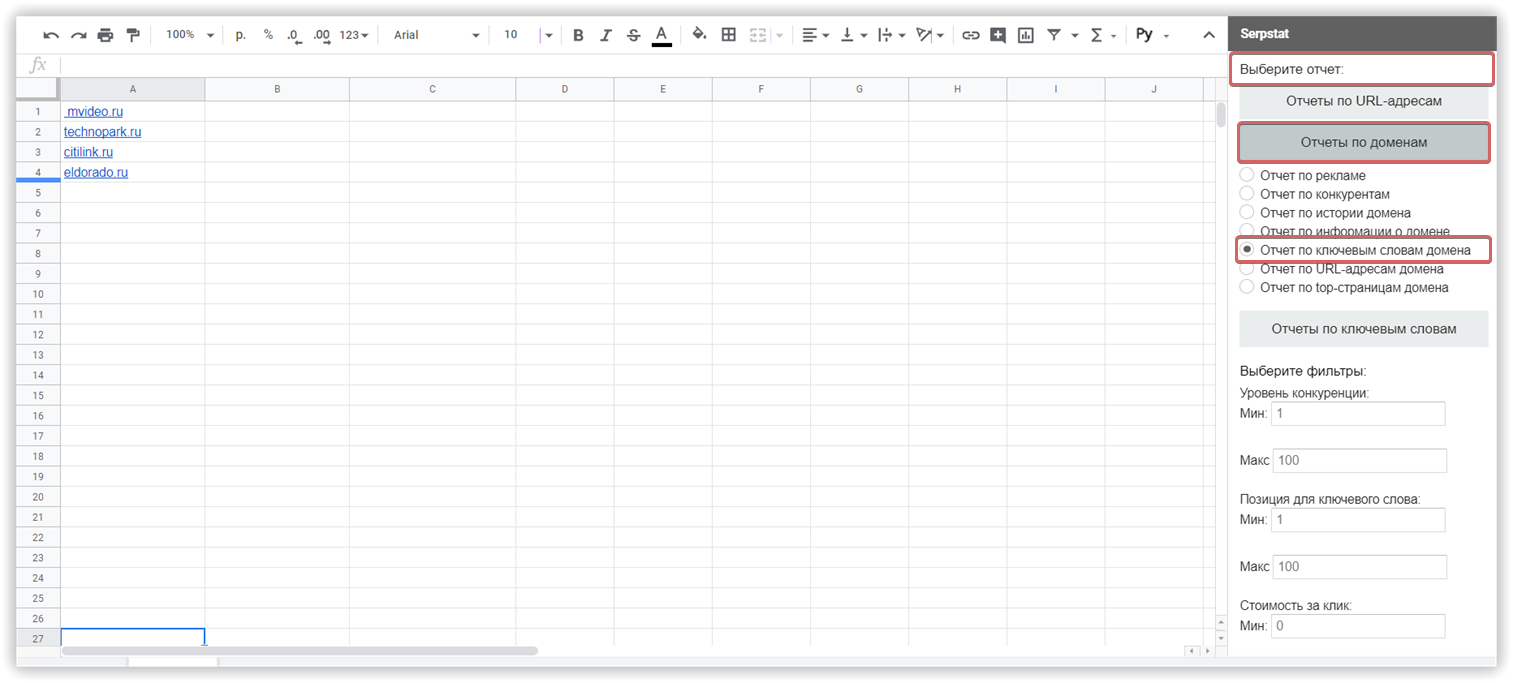This screenshot has width=1513, height=683.
Task: Open the merge type dropdown arrow
Action: coord(779,35)
